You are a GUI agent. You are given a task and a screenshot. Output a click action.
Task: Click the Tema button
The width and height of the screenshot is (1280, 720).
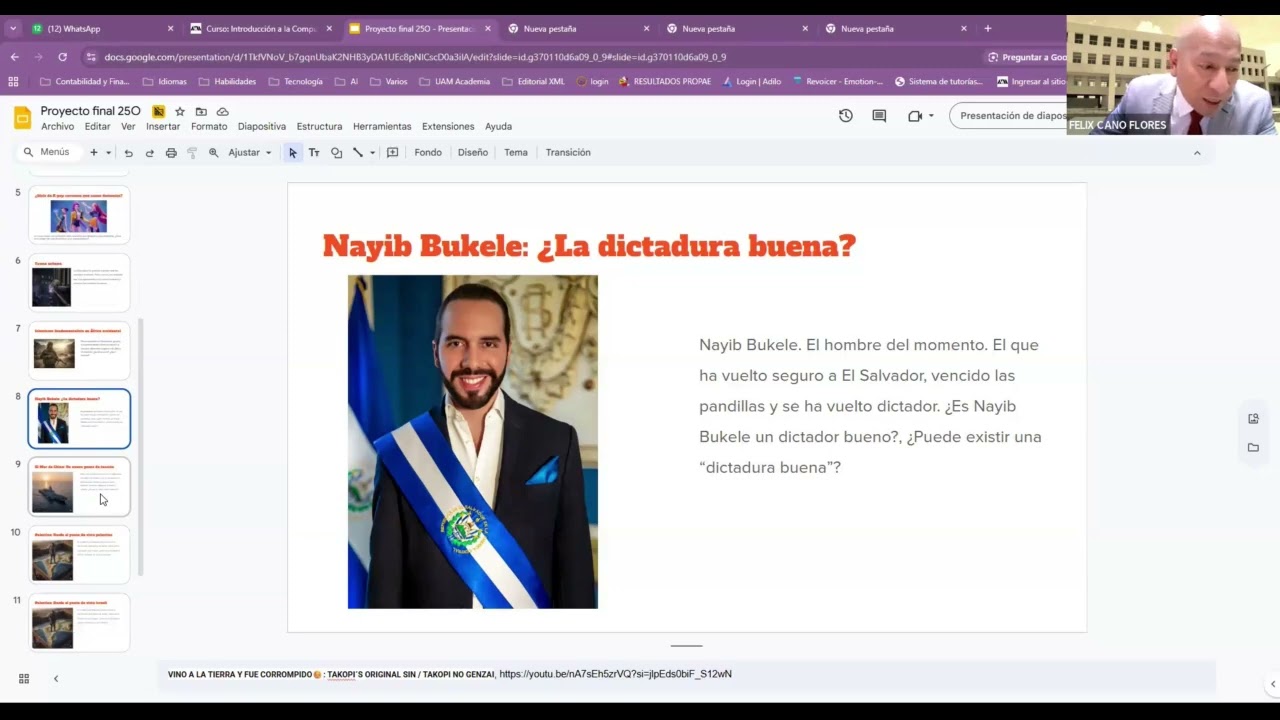coord(516,153)
